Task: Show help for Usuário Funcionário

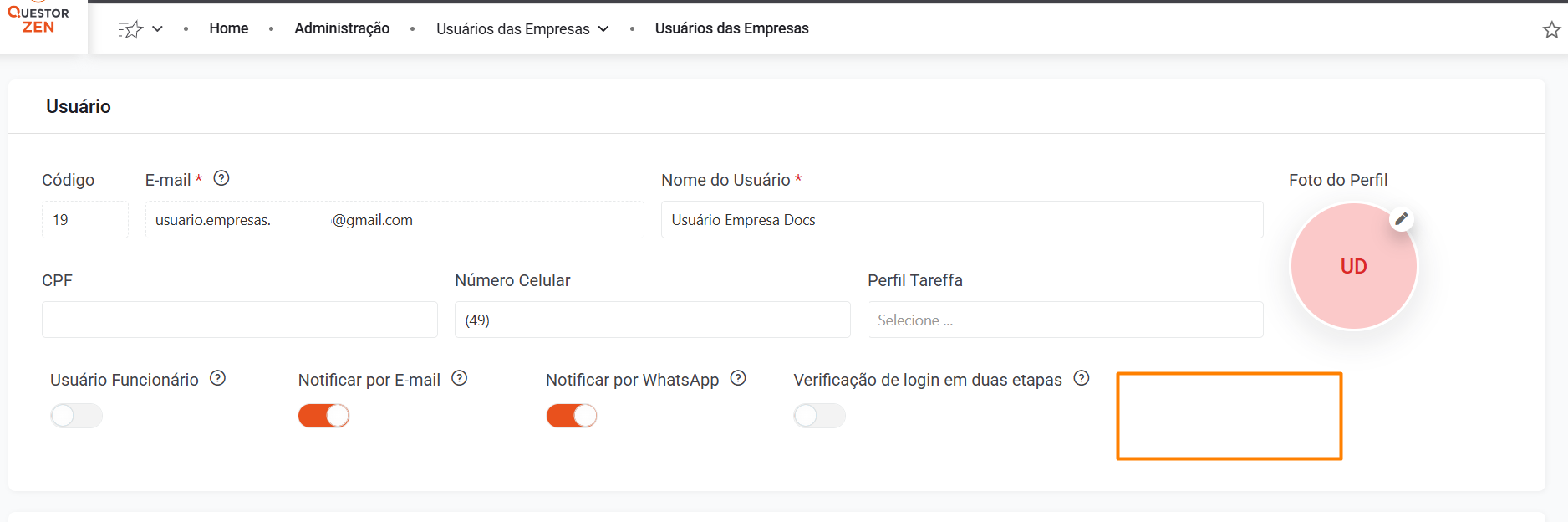Action: click(218, 378)
